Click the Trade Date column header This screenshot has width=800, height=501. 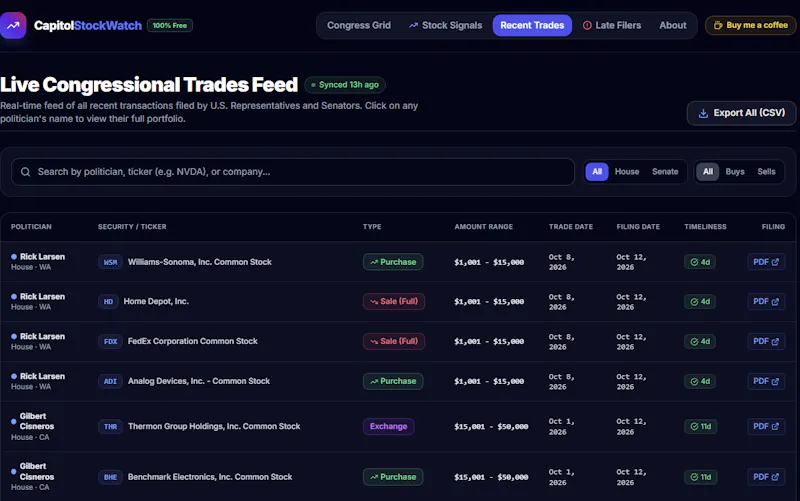571,227
